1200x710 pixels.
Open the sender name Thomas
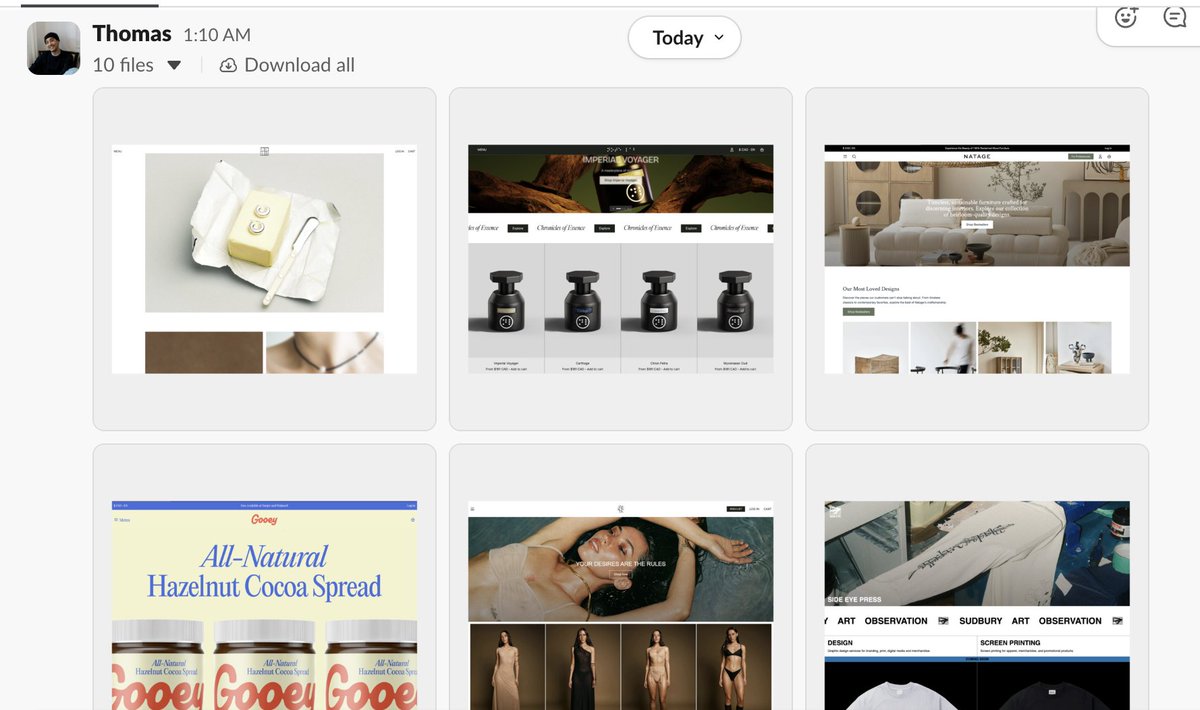(132, 34)
